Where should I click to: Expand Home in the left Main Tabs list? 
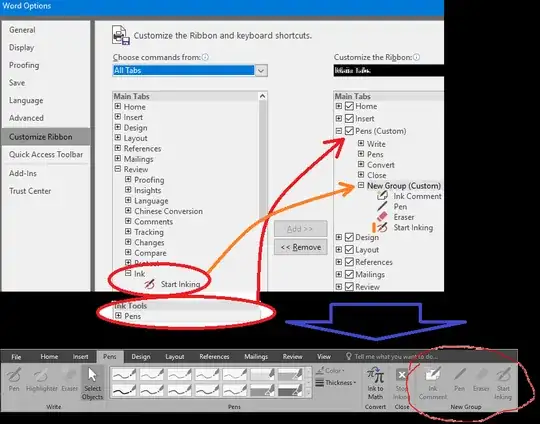[x=118, y=106]
